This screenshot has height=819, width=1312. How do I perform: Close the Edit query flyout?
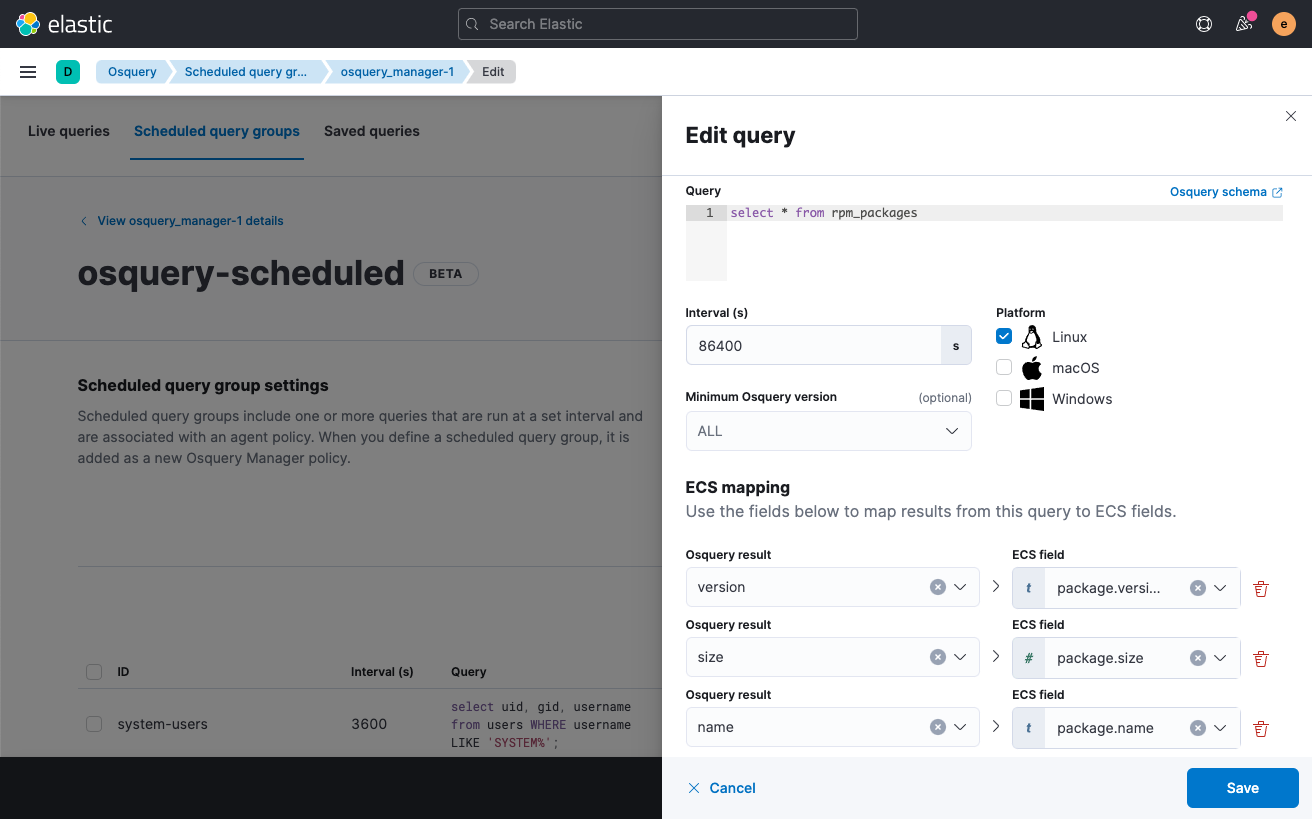tap(1290, 117)
